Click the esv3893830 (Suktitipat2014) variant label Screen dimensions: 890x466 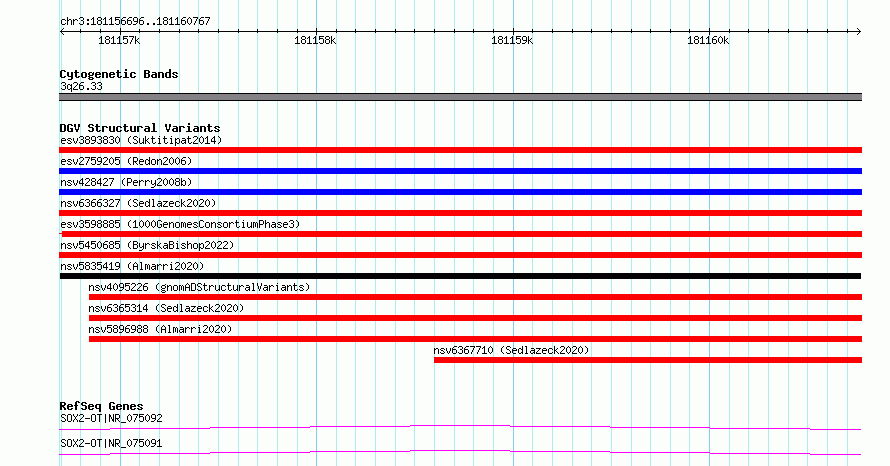tap(141, 140)
